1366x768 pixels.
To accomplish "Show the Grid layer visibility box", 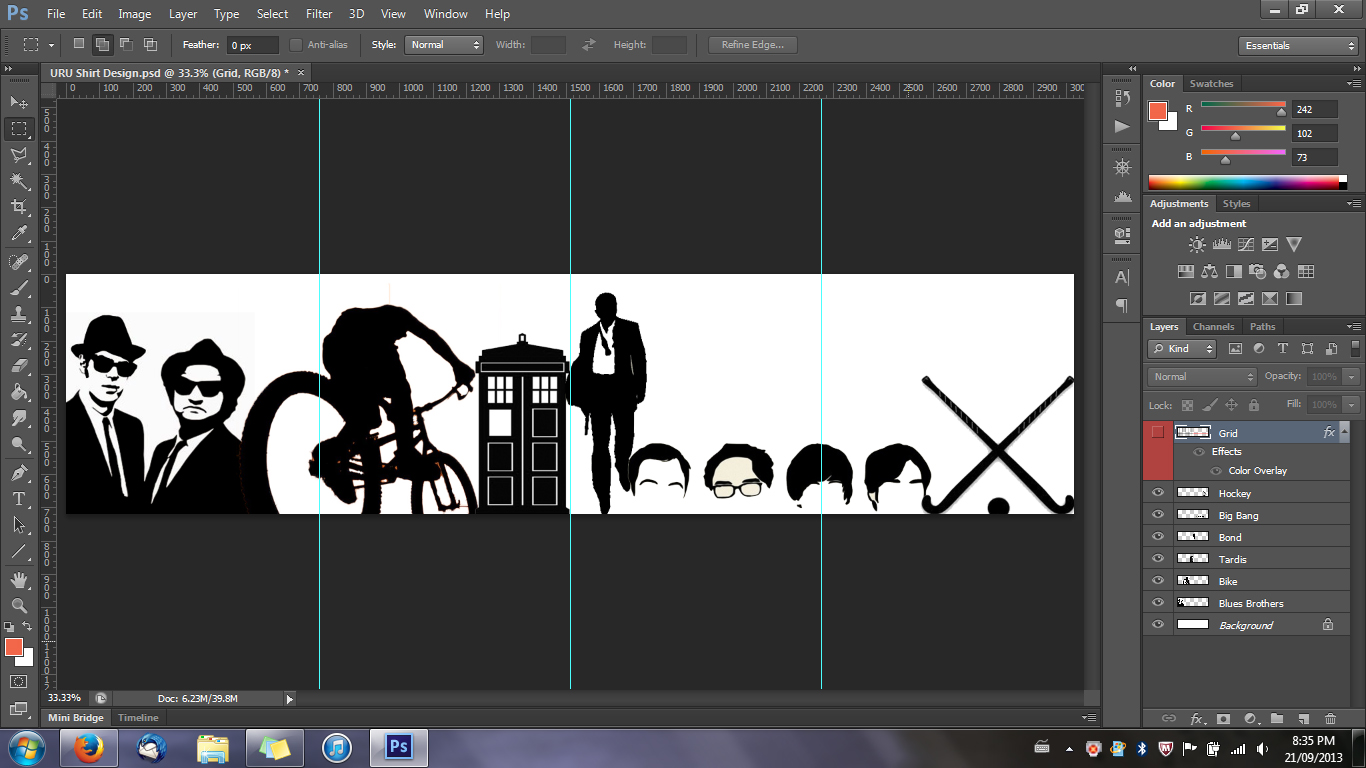I will (1158, 433).
